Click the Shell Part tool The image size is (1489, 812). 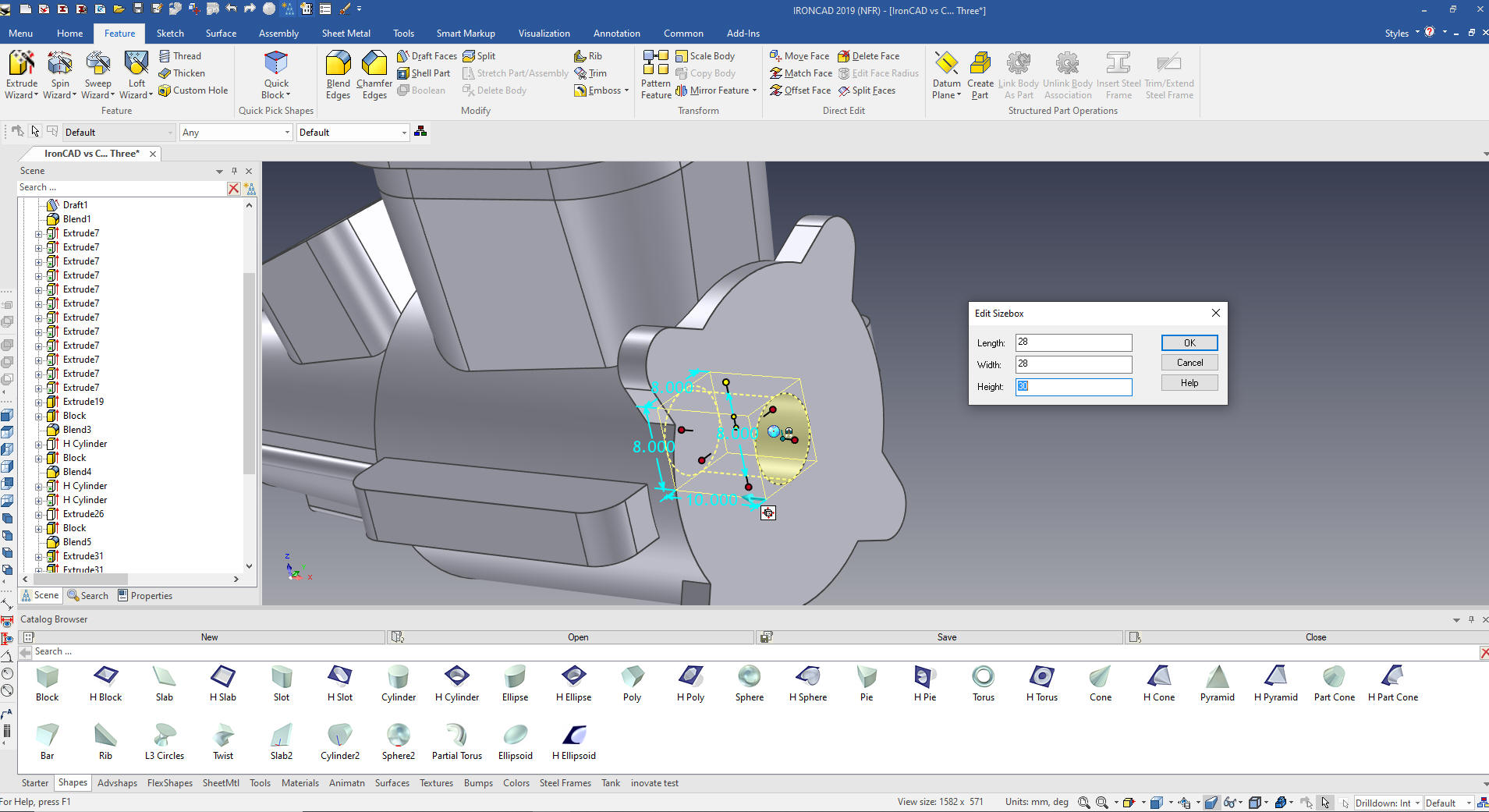[x=424, y=73]
